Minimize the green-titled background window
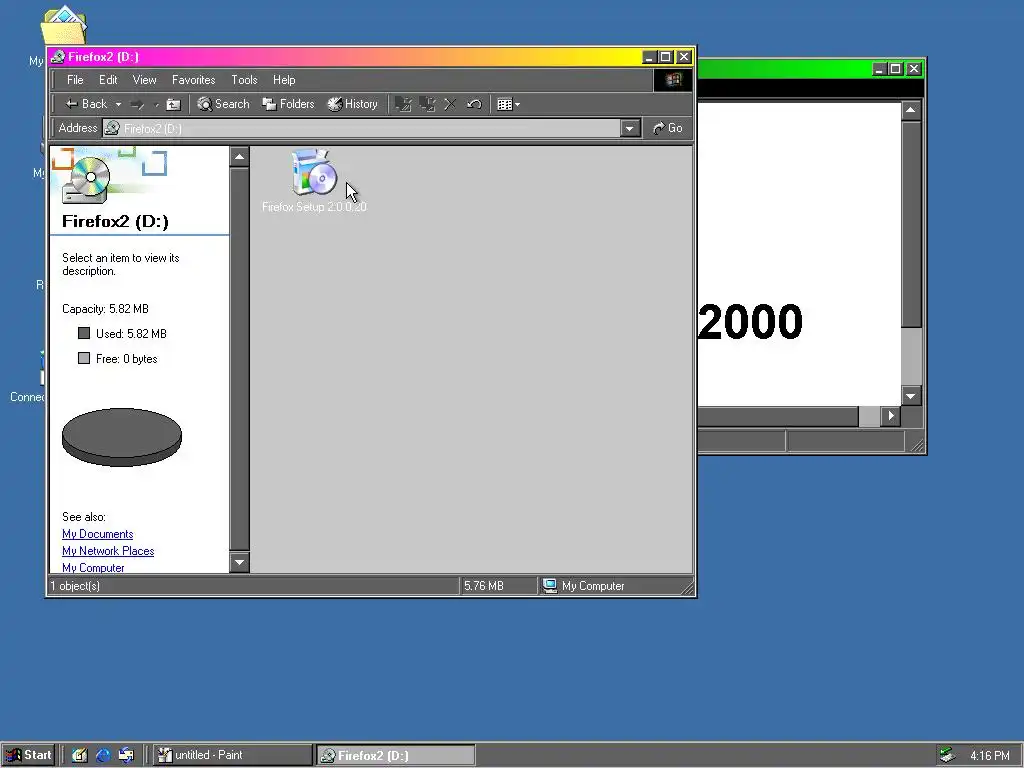 coord(880,69)
